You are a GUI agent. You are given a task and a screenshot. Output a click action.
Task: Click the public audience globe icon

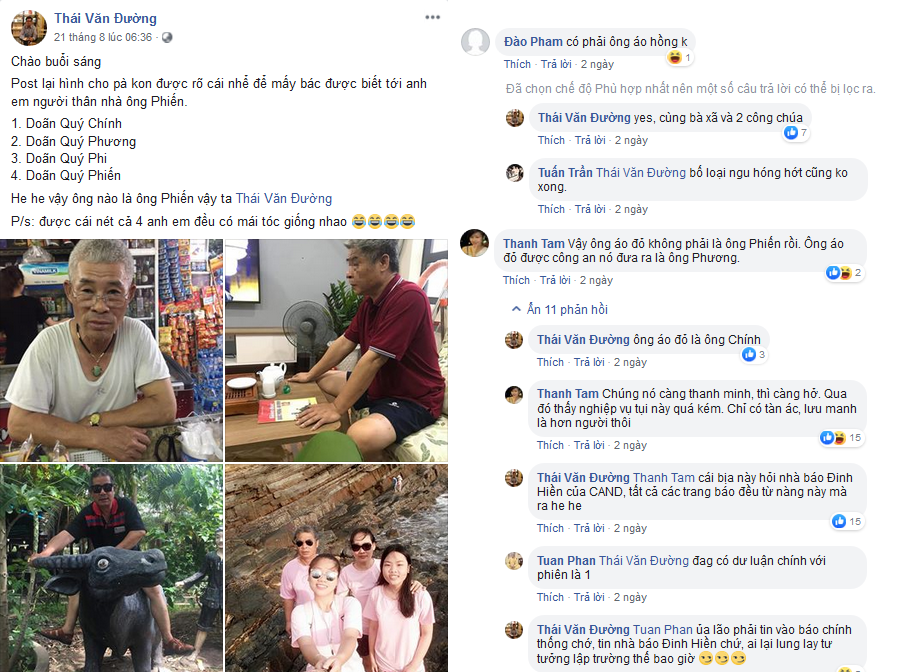[167, 37]
